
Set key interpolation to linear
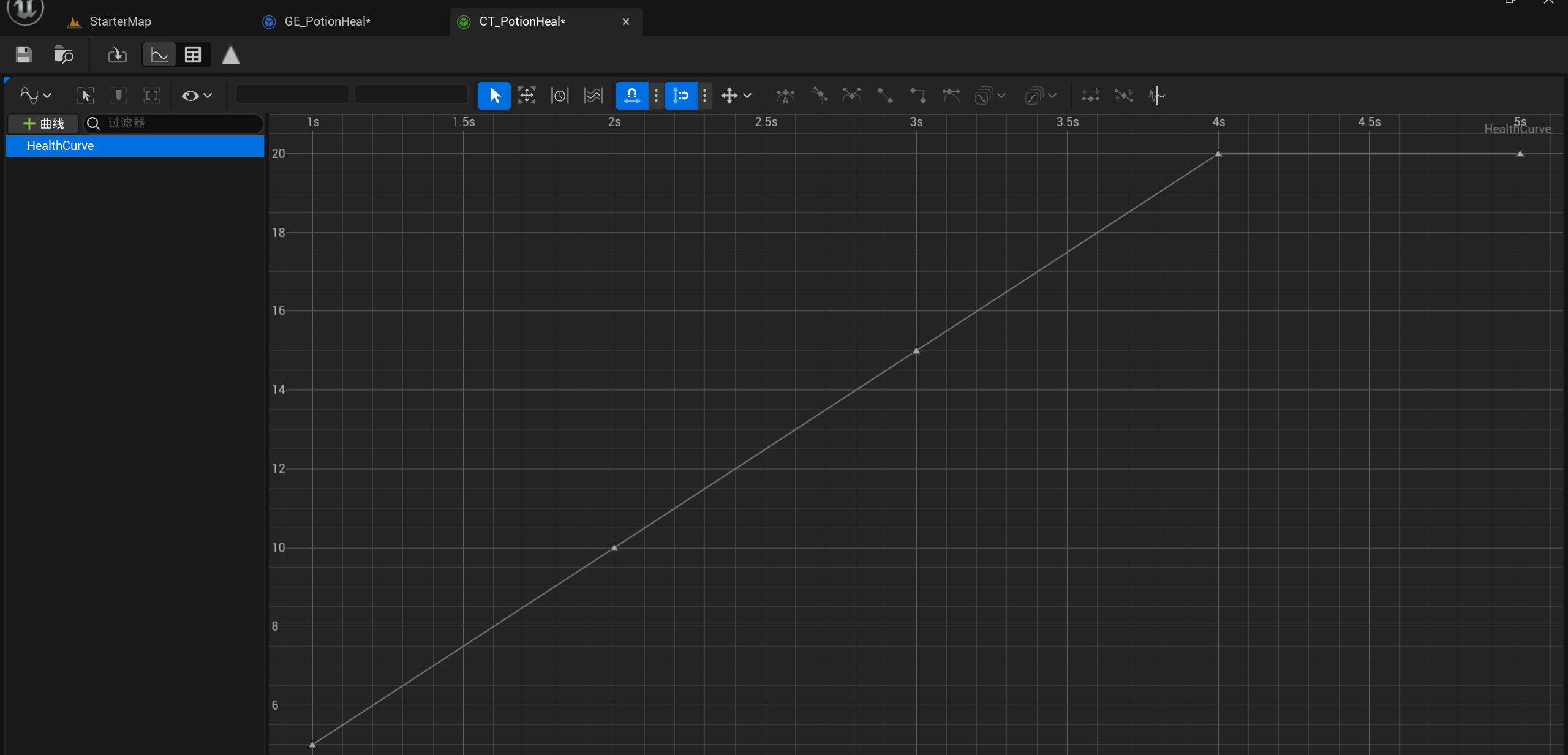click(x=884, y=96)
